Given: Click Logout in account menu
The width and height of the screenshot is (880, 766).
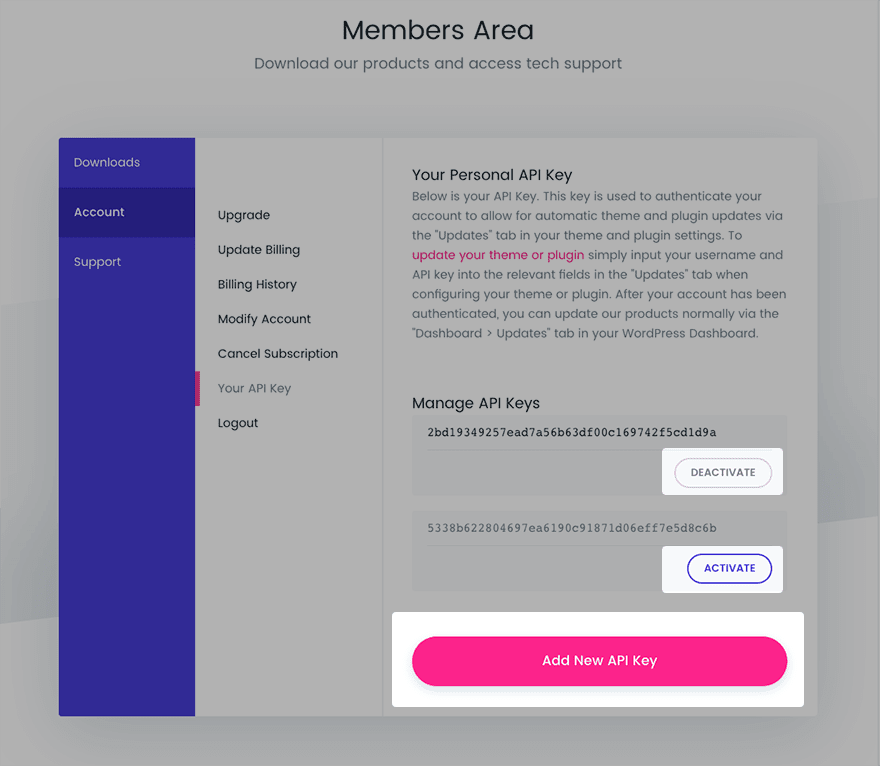Looking at the screenshot, I should (x=238, y=423).
